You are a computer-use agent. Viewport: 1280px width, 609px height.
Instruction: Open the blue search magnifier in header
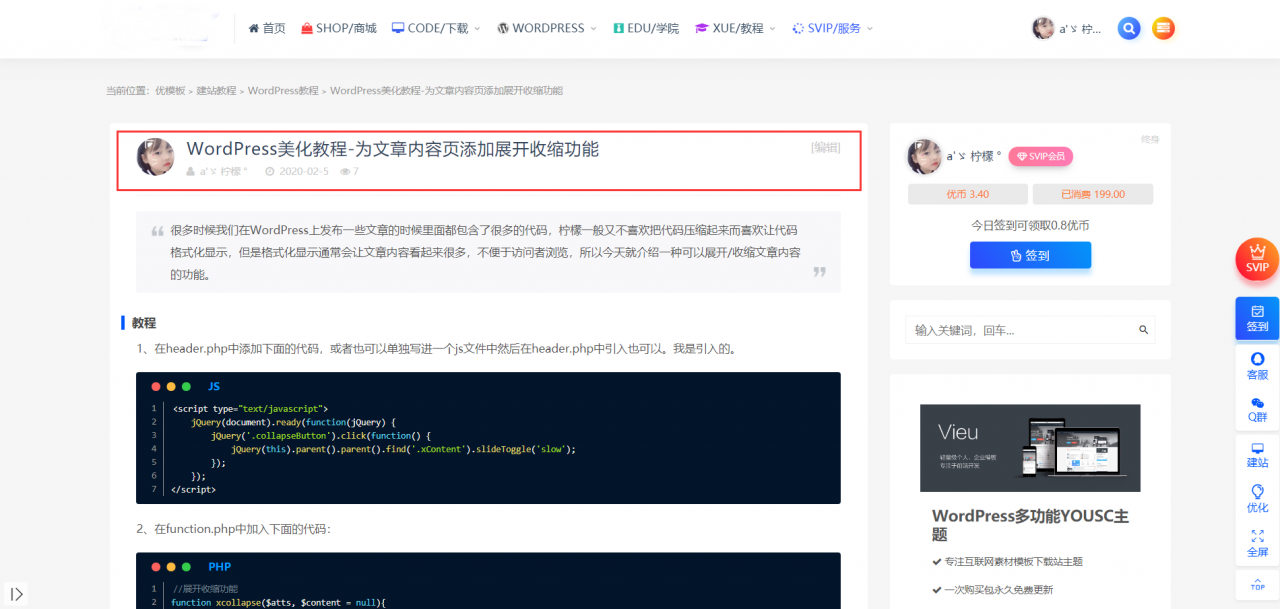pyautogui.click(x=1128, y=28)
